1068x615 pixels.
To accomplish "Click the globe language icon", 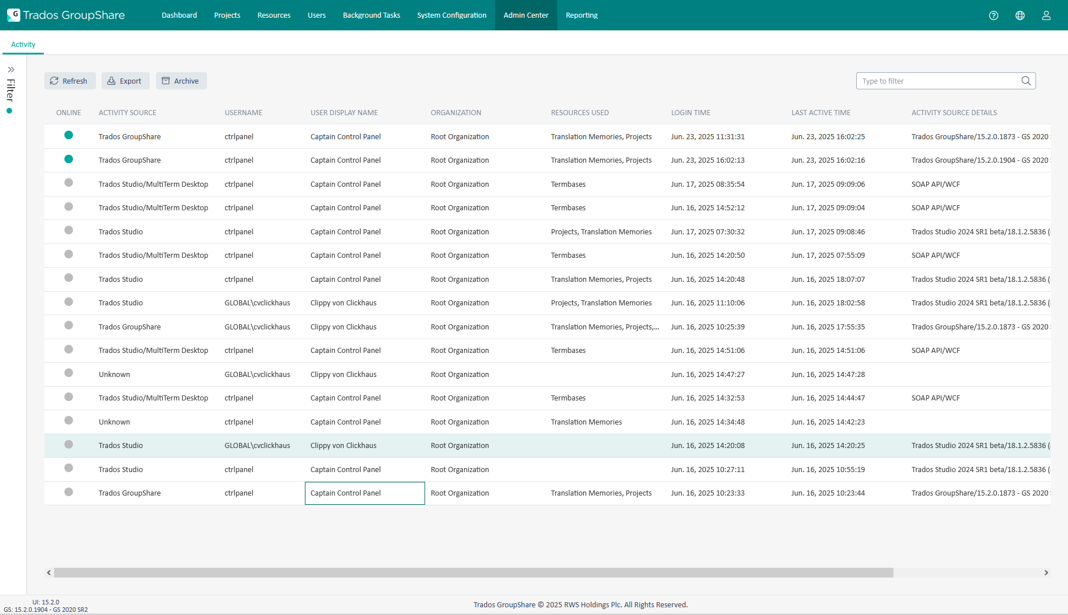I will (1020, 15).
